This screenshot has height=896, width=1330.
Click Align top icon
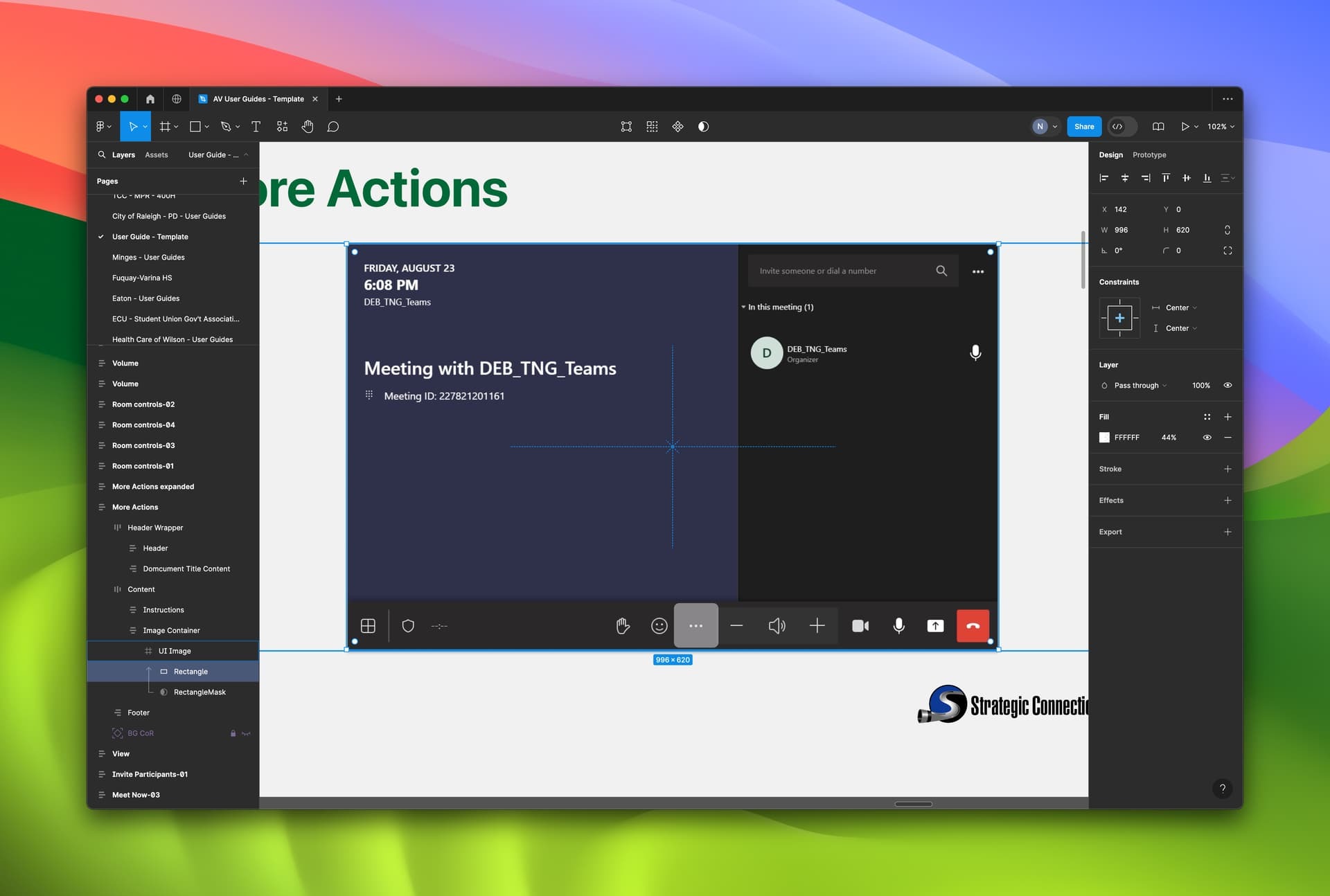(x=1166, y=178)
